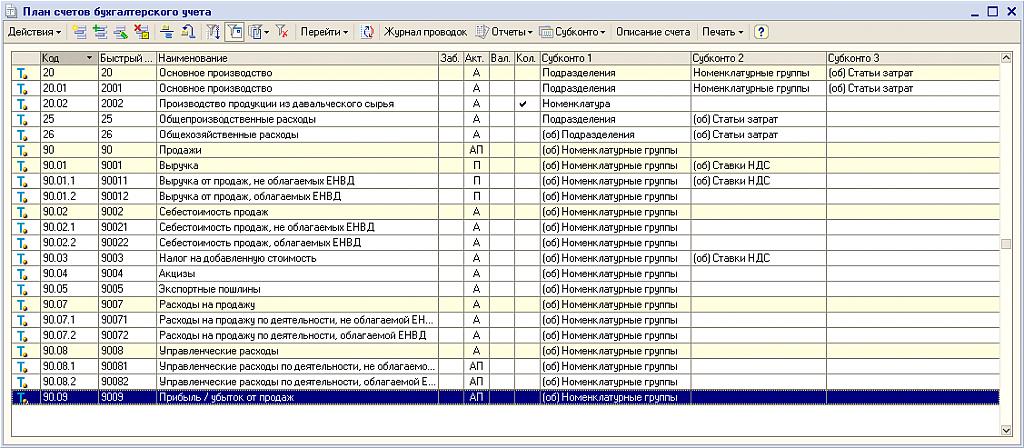Screen dimensions: 1024x448
Task: Open the Действия dropdown menu
Action: [x=34, y=32]
